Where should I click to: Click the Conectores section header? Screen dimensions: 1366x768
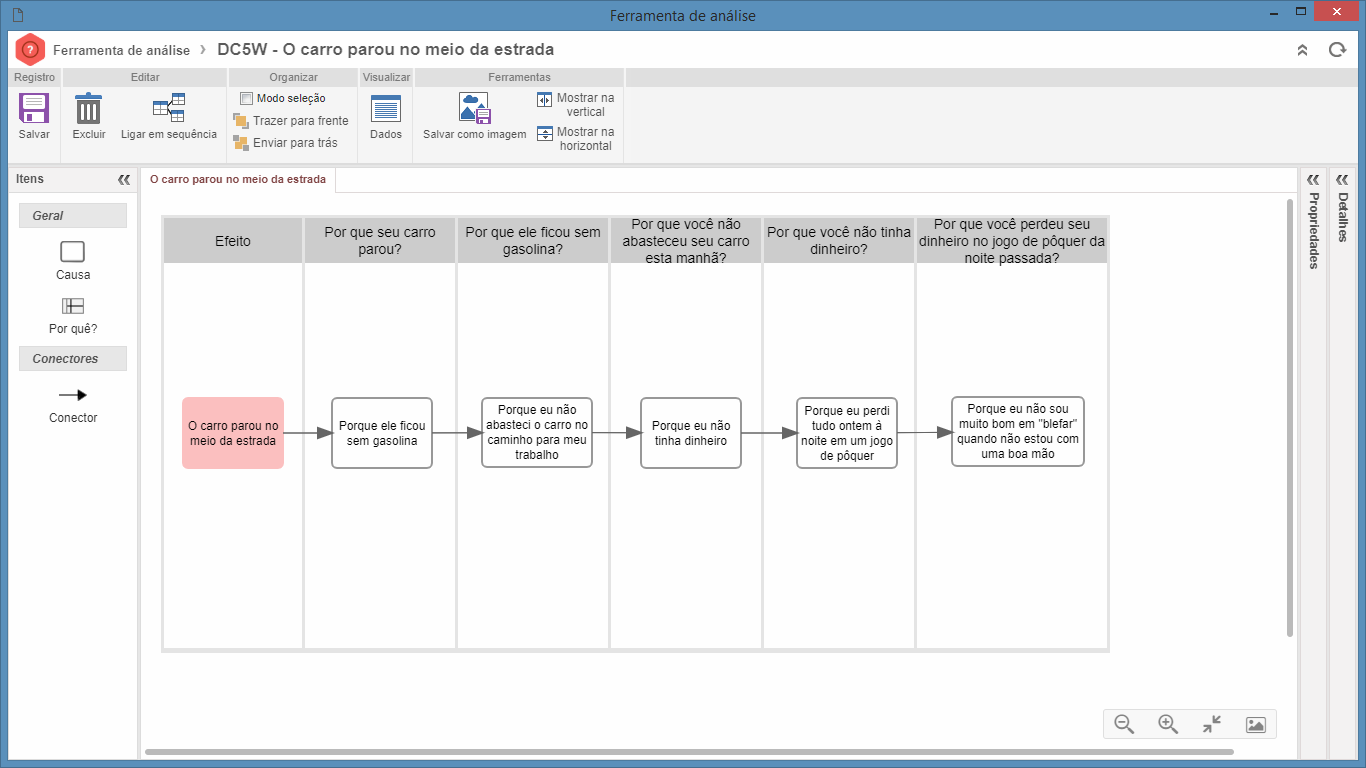[73, 359]
